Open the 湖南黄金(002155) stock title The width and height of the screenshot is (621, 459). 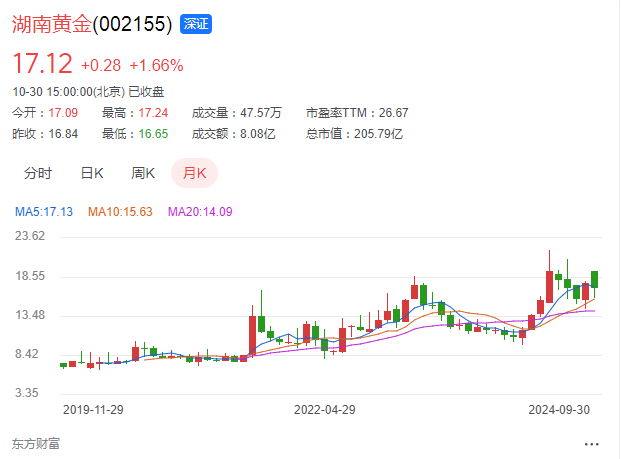coord(92,24)
